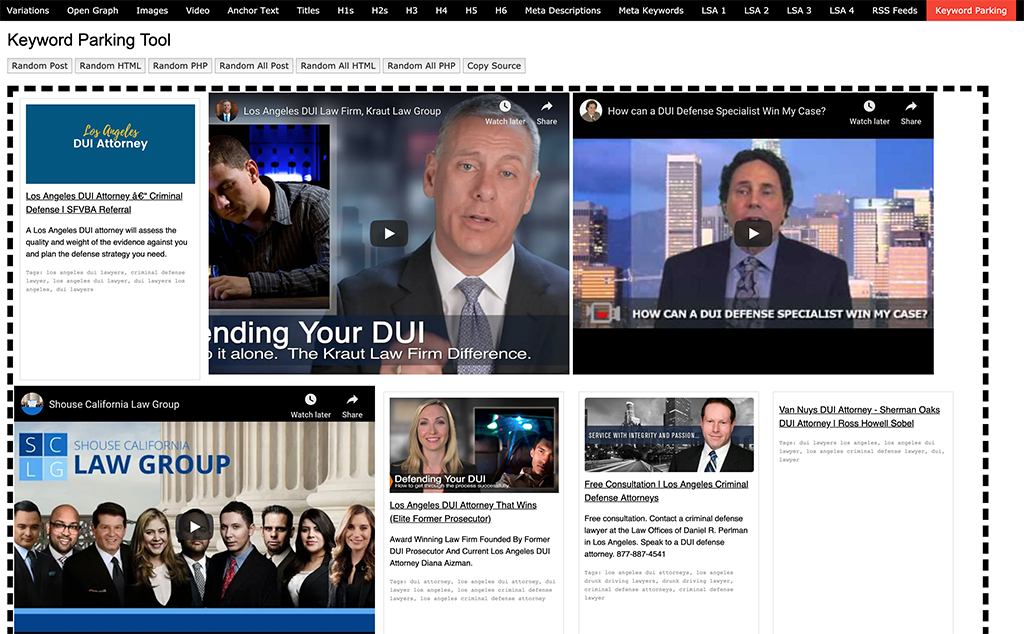Go to the Meta Keywords tab
This screenshot has height=634, width=1024.
point(651,10)
